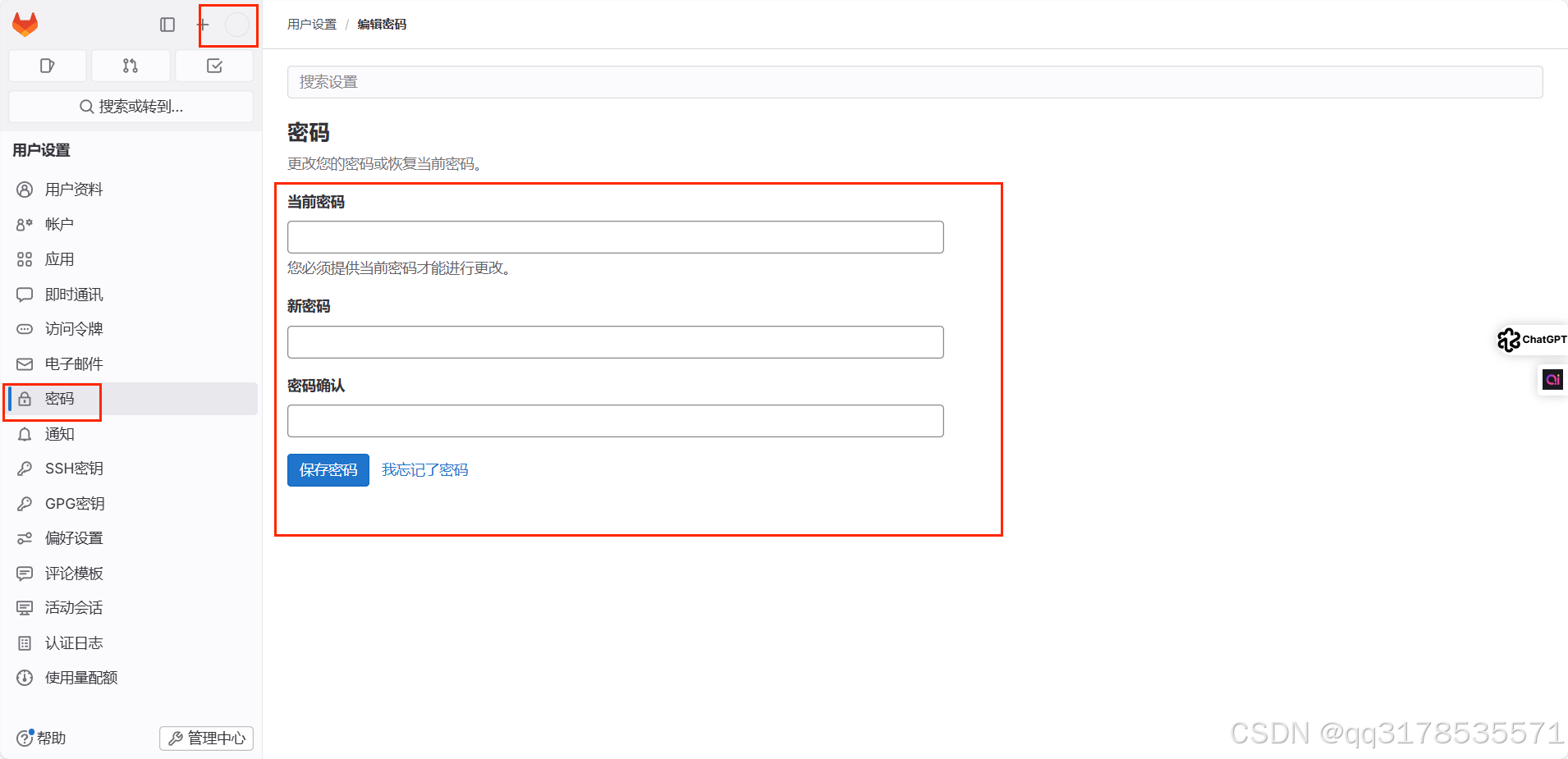
Task: Click the GitLab fox logo
Action: [25, 25]
